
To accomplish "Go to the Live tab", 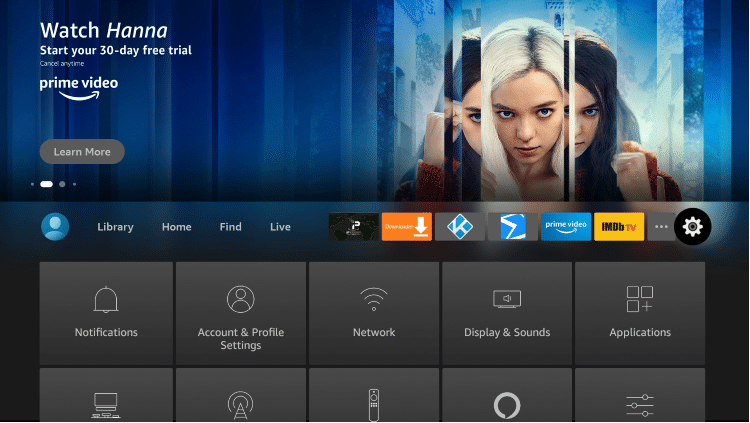I will tap(280, 227).
